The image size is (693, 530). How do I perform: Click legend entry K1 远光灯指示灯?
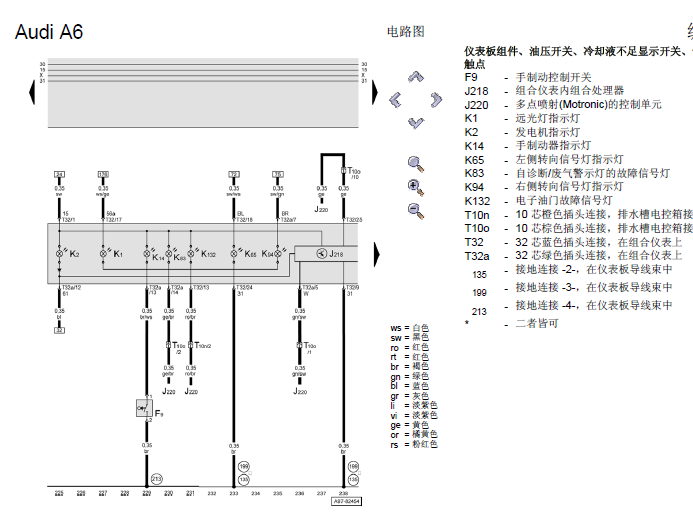point(522,118)
